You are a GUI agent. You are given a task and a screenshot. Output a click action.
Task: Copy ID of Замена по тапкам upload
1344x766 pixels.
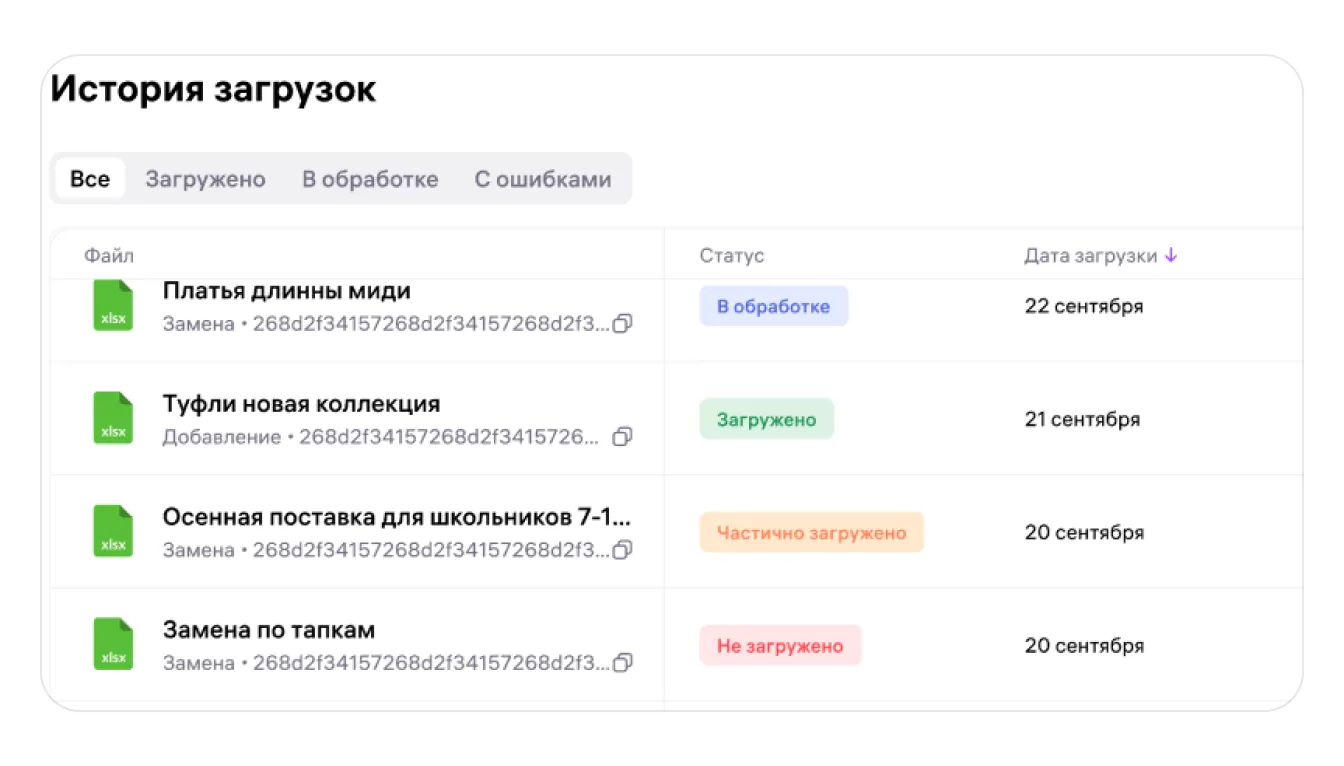pyautogui.click(x=622, y=663)
